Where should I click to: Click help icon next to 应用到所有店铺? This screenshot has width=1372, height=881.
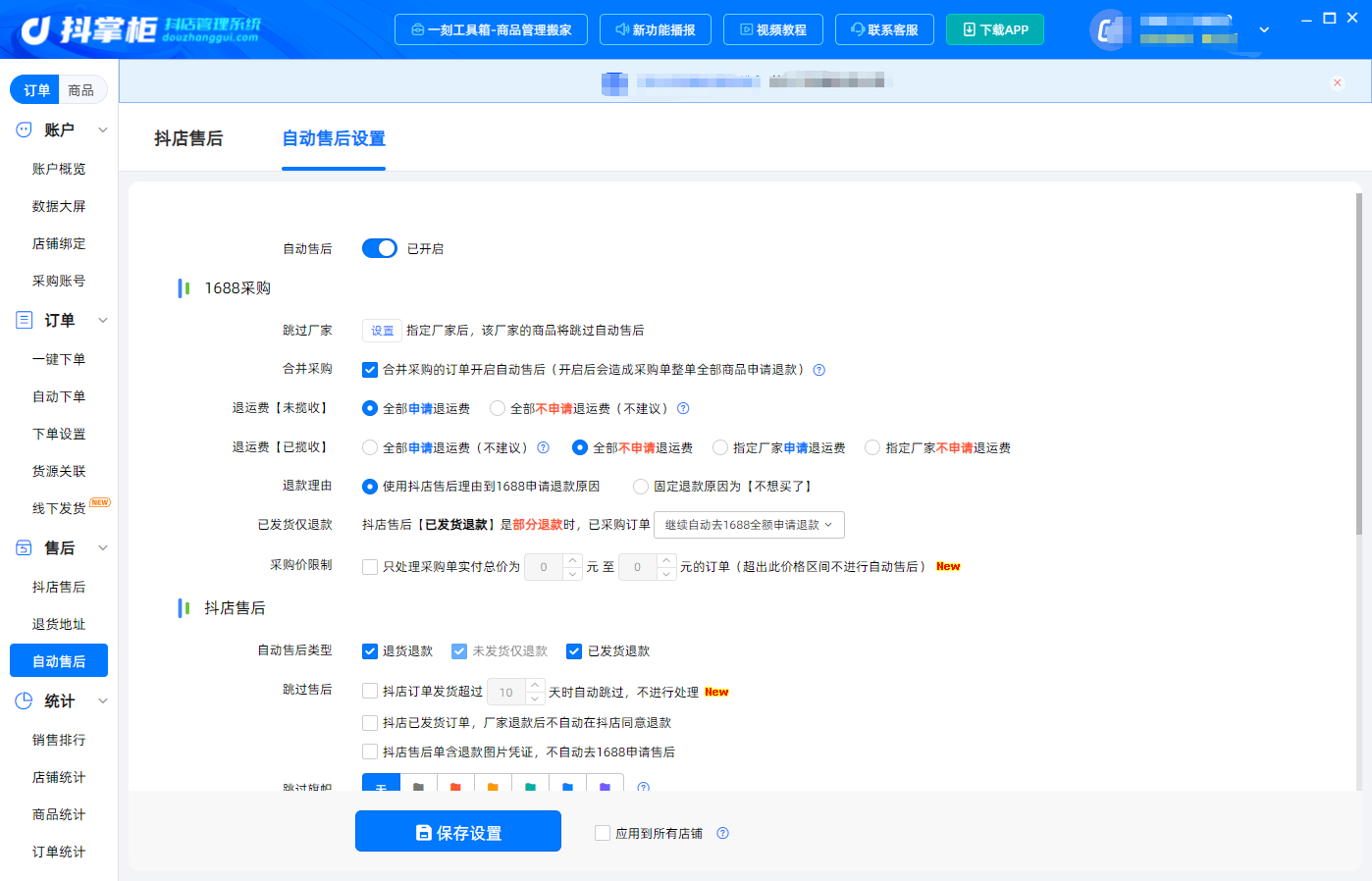coord(722,833)
